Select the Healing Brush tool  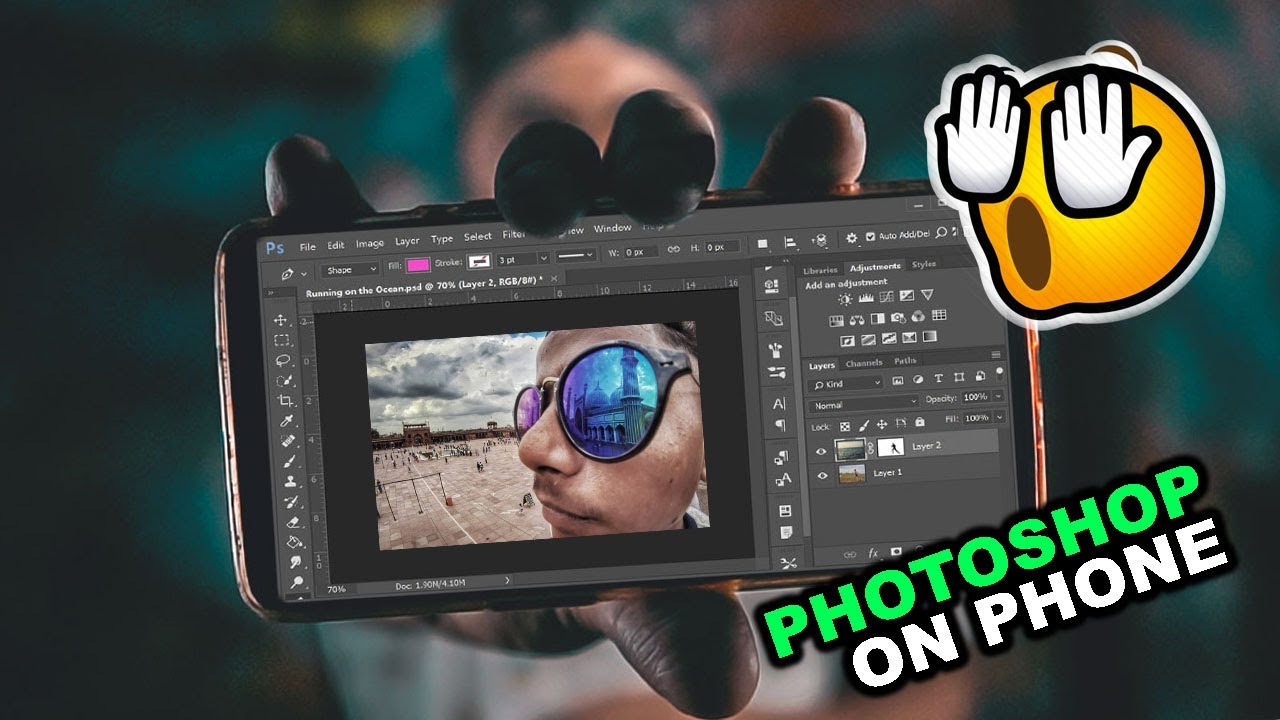pos(287,440)
